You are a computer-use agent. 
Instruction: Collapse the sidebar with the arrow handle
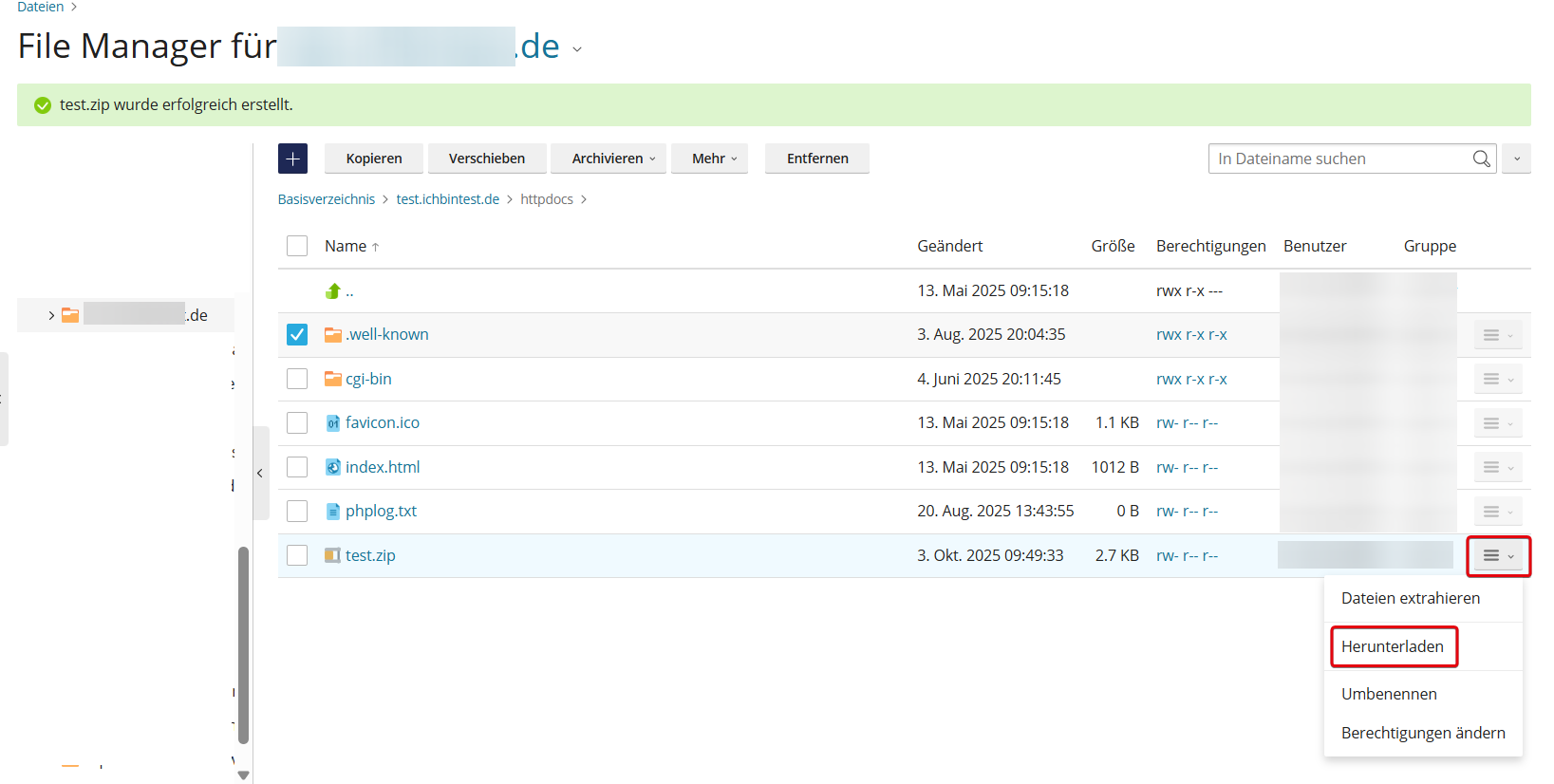[x=261, y=473]
